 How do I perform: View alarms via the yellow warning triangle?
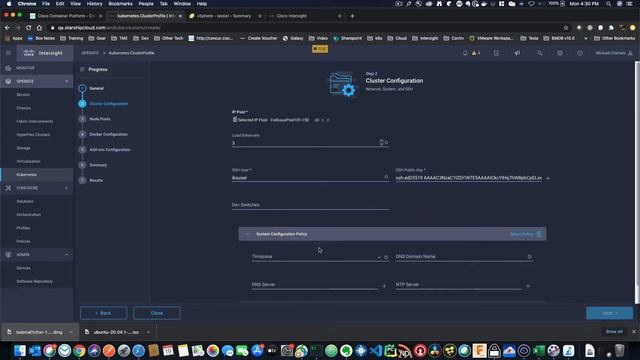point(474,53)
